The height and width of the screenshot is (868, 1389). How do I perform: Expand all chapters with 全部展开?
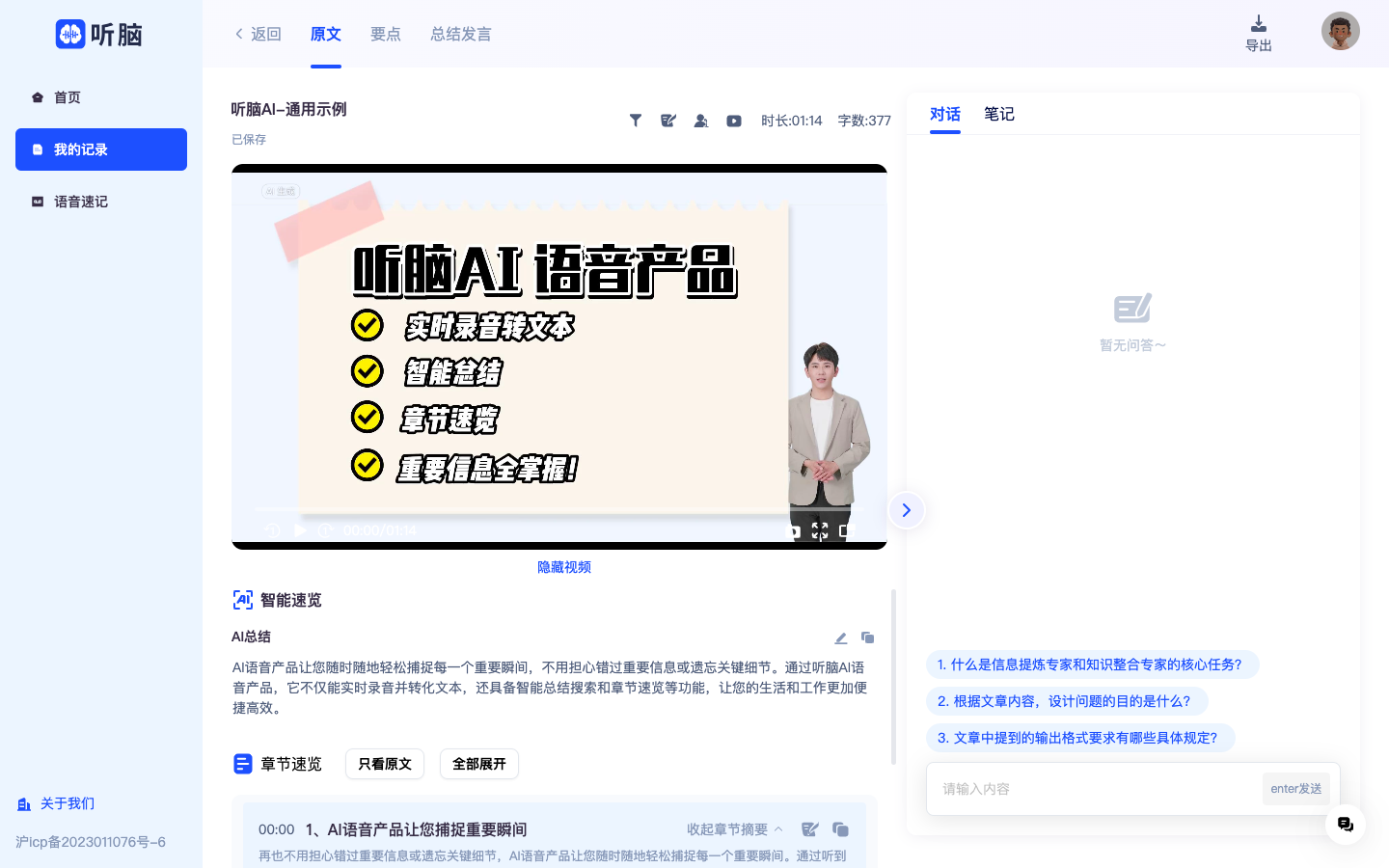(478, 763)
